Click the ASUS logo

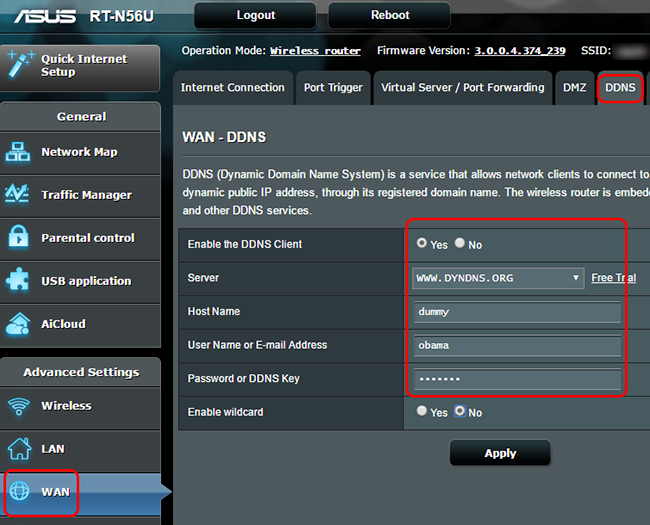(46, 16)
